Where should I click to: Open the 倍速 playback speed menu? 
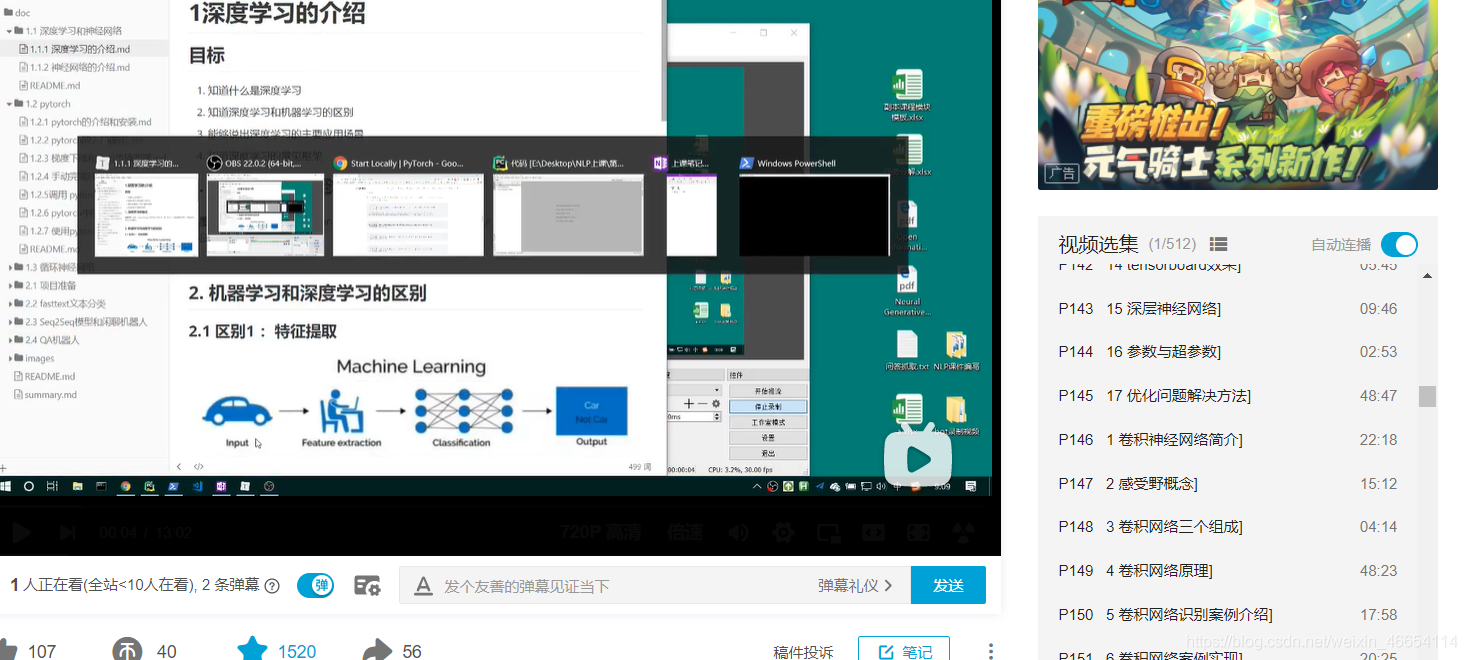(x=685, y=532)
